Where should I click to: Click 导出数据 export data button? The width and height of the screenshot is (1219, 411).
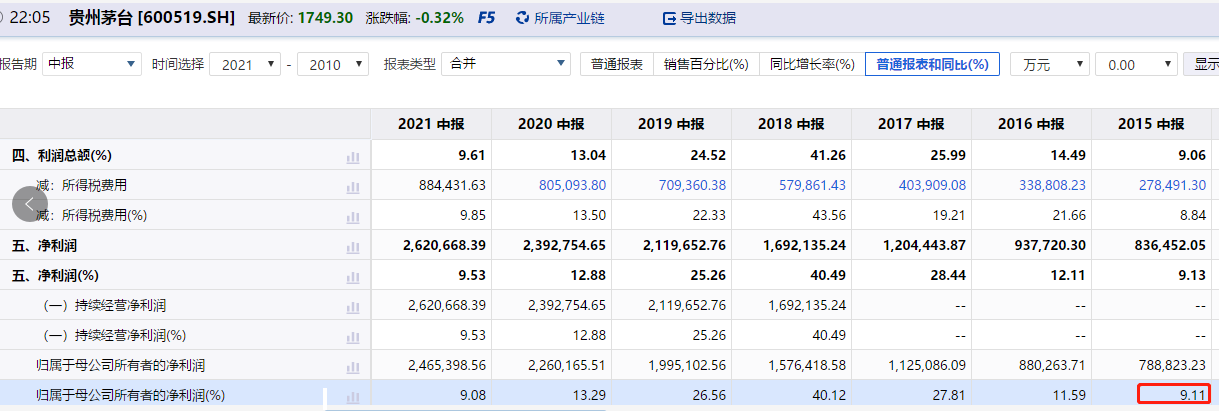click(x=699, y=18)
